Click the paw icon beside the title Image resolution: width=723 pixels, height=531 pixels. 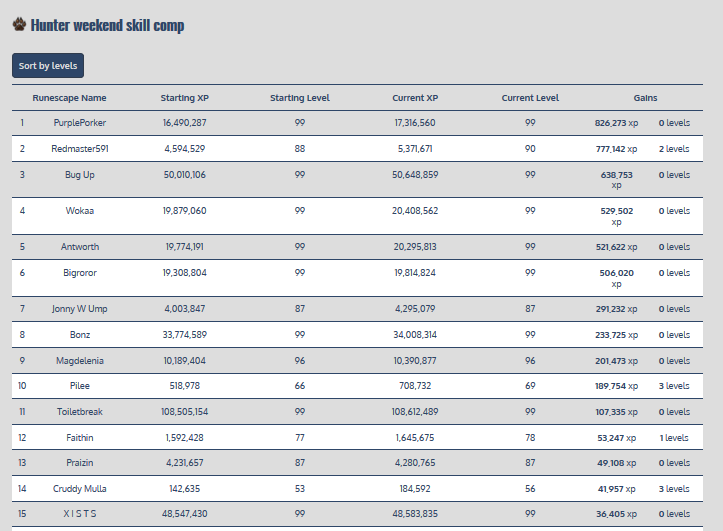[19, 24]
